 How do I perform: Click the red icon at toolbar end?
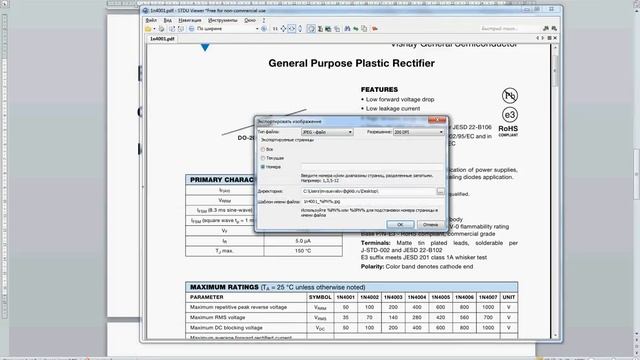tap(375, 29)
